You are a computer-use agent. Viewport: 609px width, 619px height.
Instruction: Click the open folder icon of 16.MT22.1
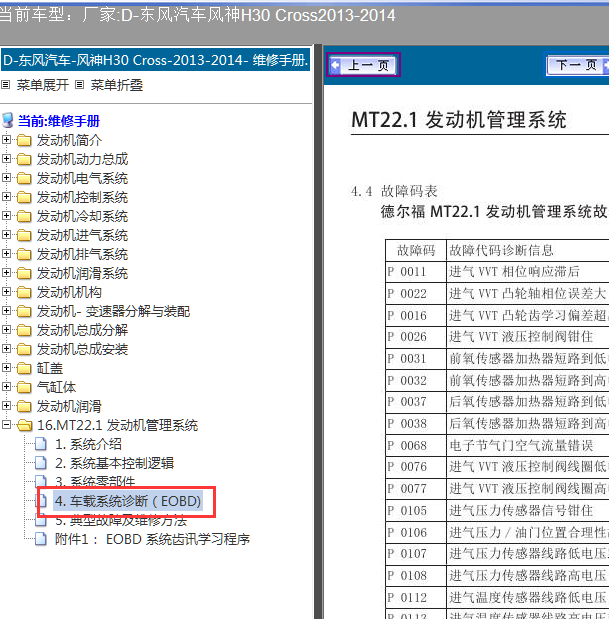click(x=25, y=425)
